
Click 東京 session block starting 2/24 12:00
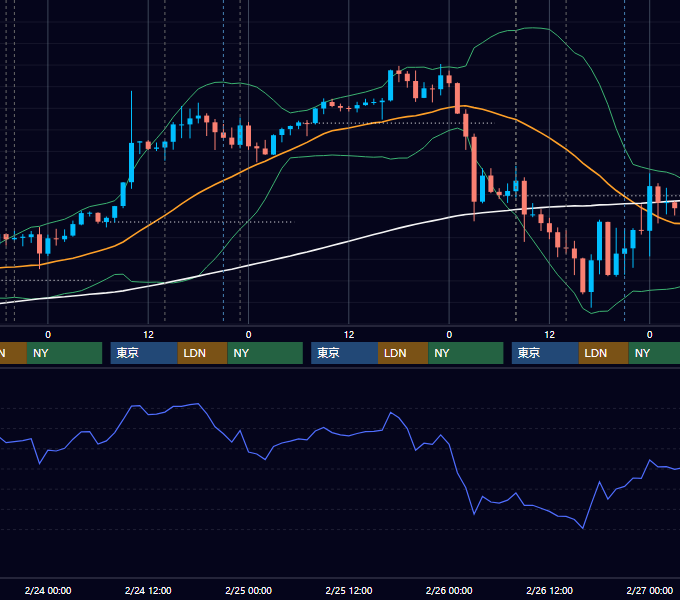tap(144, 353)
